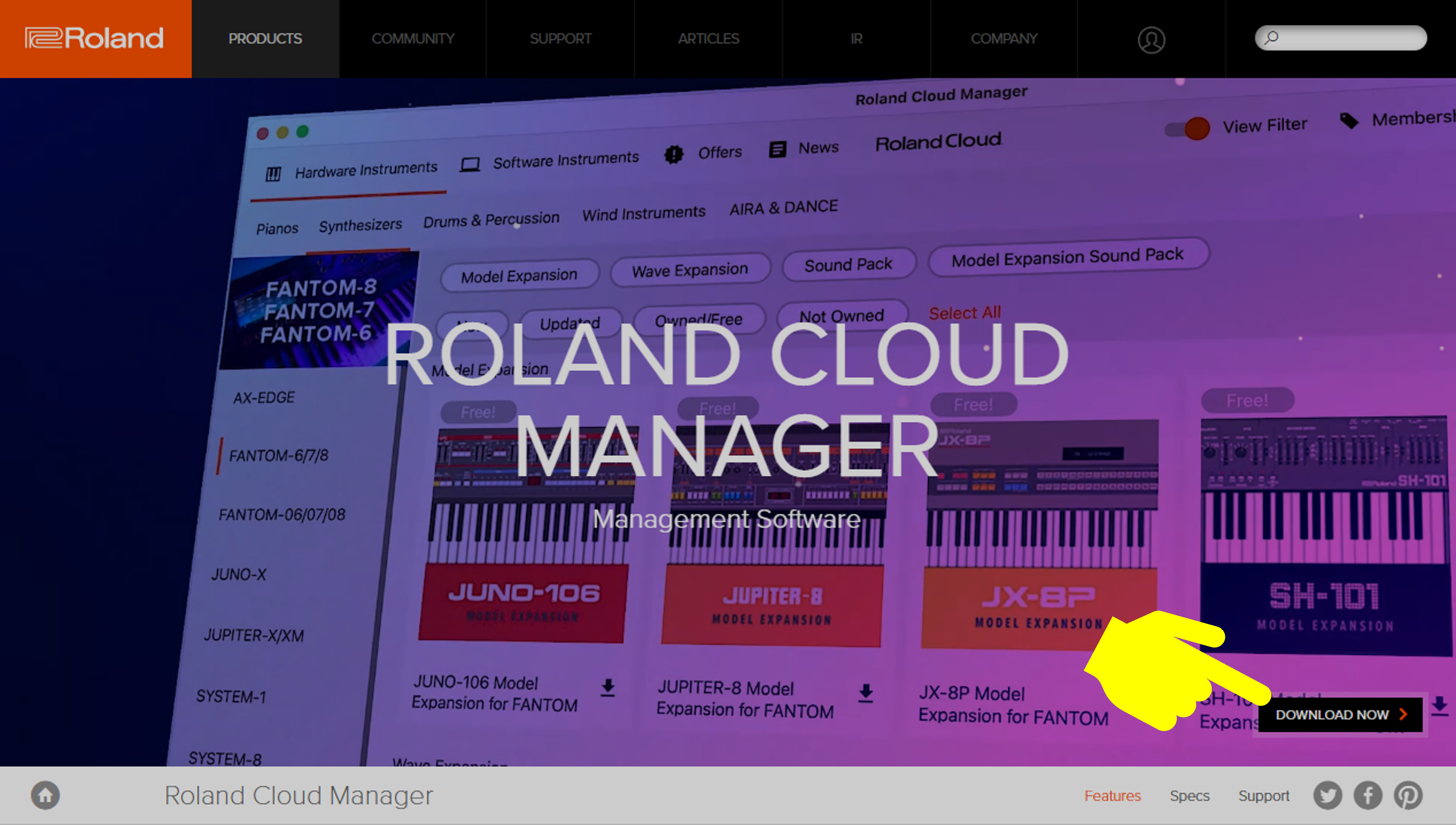
Task: Click the Software Instruments laptop icon
Action: coord(470,165)
